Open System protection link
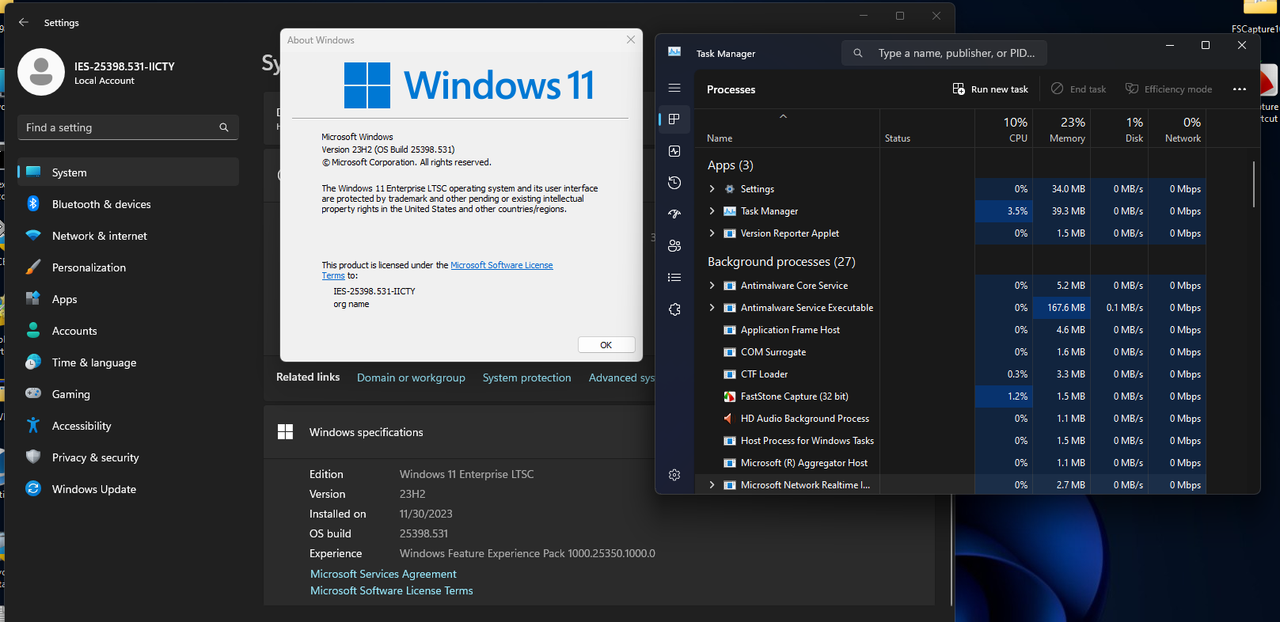The height and width of the screenshot is (622, 1280). tap(527, 378)
